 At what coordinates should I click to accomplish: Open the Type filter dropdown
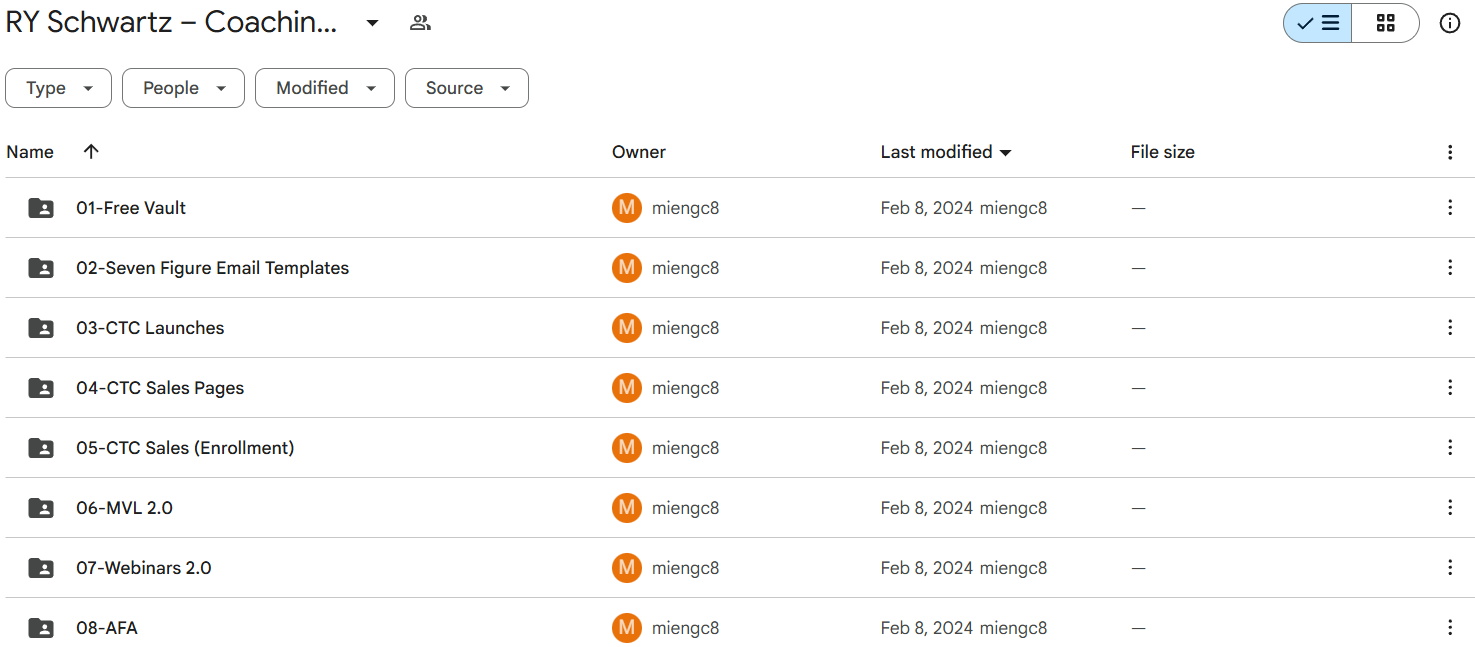(x=58, y=88)
